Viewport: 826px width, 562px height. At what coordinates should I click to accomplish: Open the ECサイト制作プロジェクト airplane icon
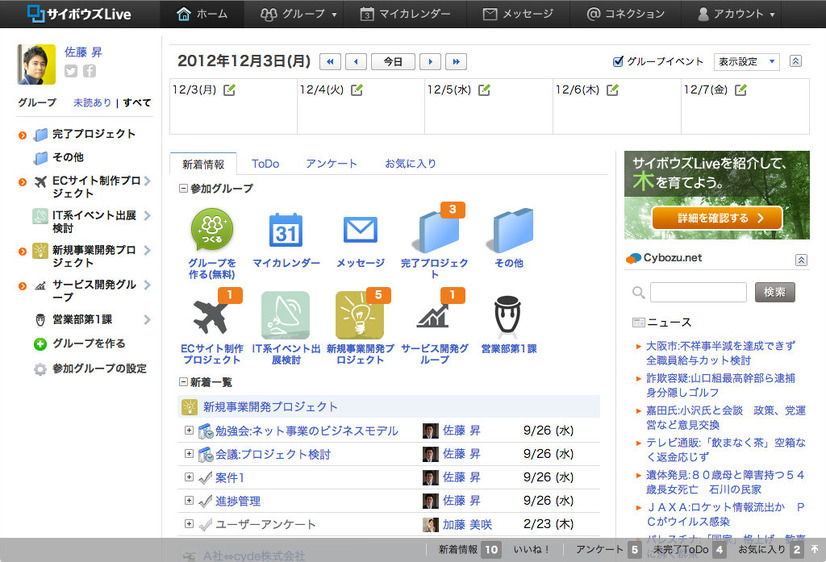[212, 315]
